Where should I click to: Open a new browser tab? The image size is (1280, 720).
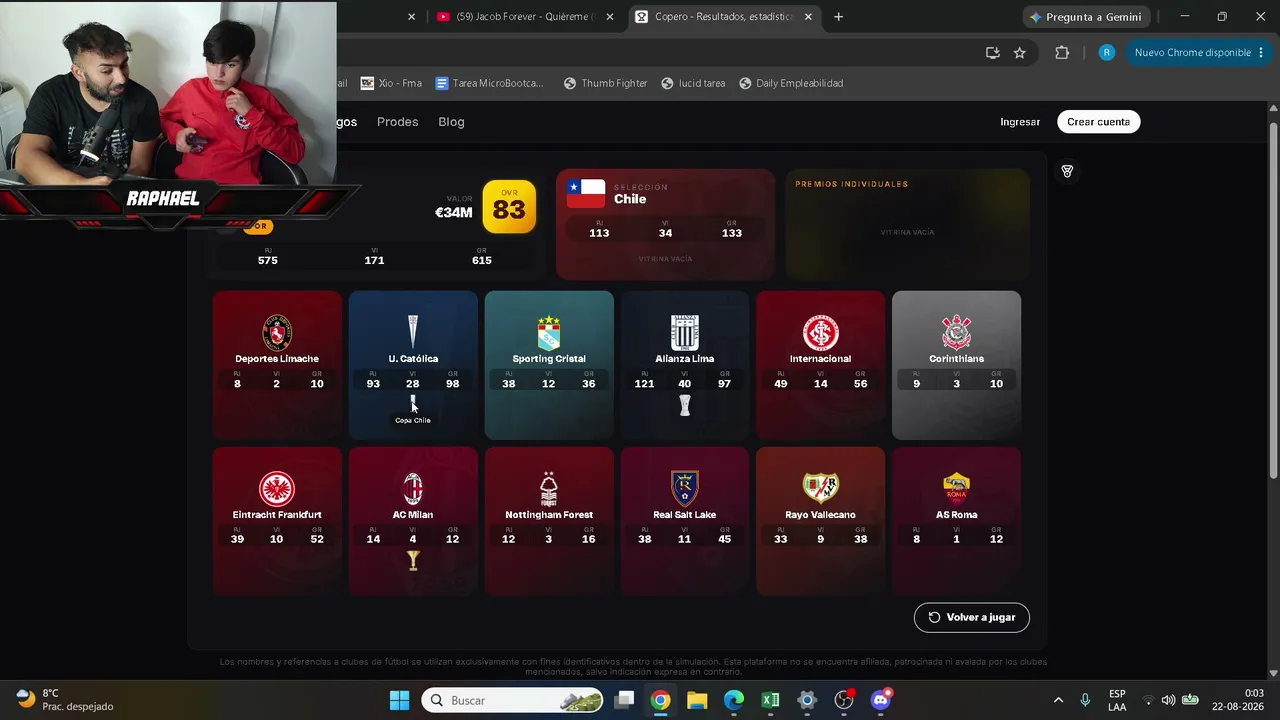(838, 17)
